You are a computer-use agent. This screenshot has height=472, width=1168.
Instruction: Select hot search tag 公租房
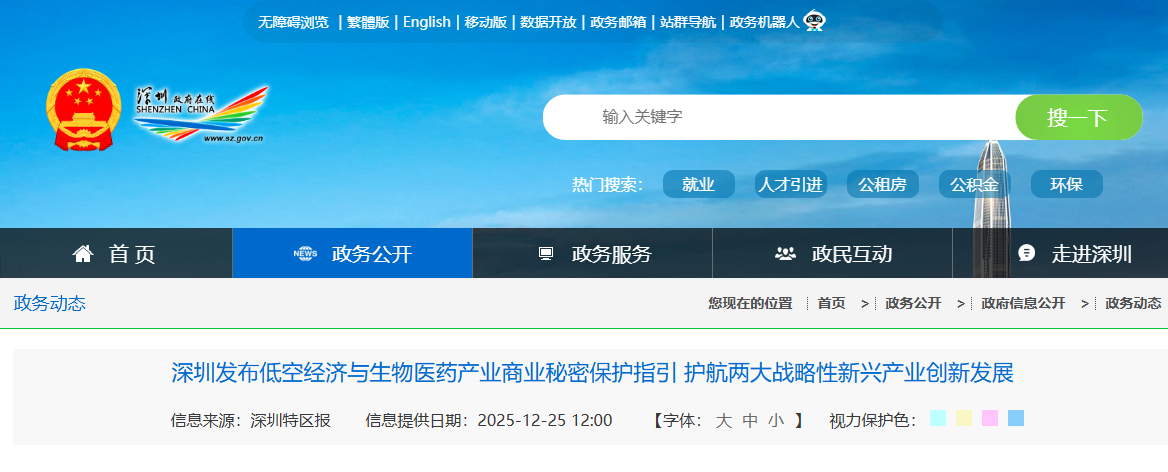pos(883,185)
